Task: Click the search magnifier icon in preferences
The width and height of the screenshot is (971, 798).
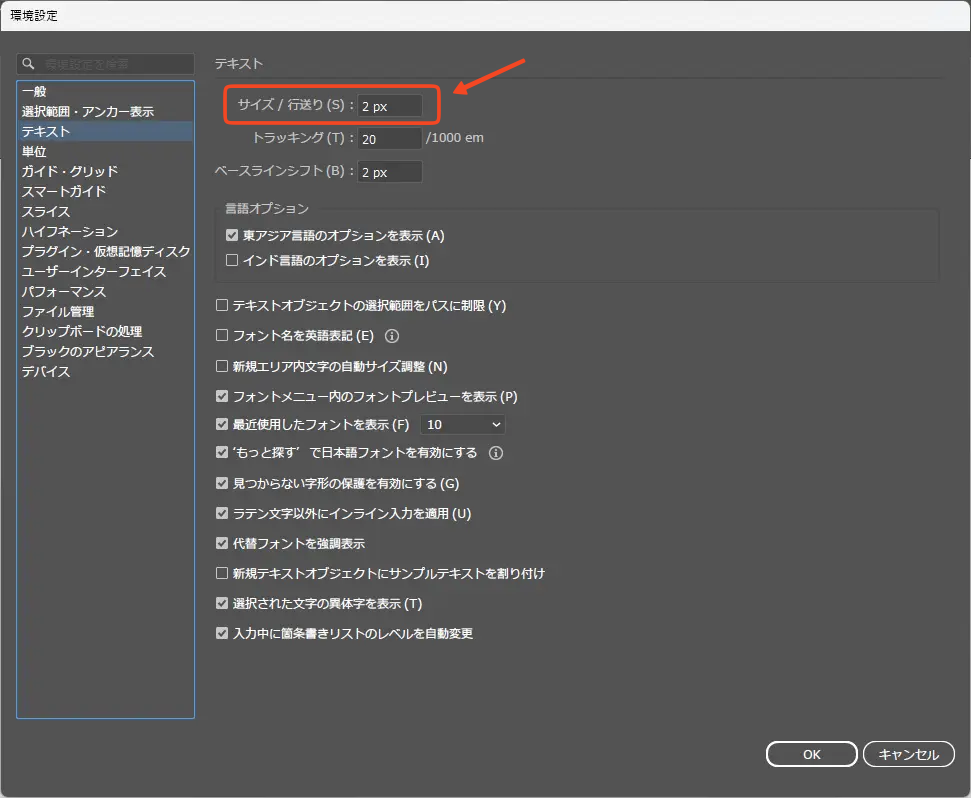Action: tap(29, 64)
